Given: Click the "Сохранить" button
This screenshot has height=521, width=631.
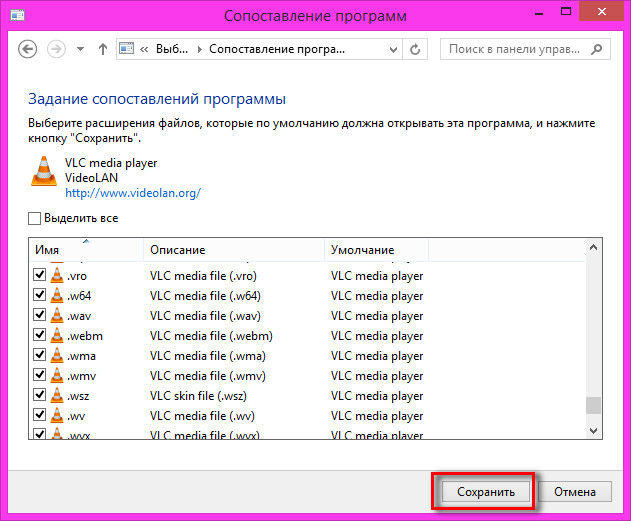Looking at the screenshot, I should pyautogui.click(x=486, y=492).
